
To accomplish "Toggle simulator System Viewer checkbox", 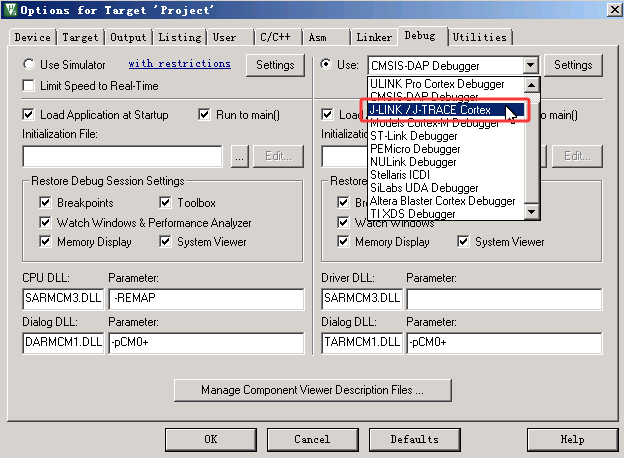I will [165, 242].
